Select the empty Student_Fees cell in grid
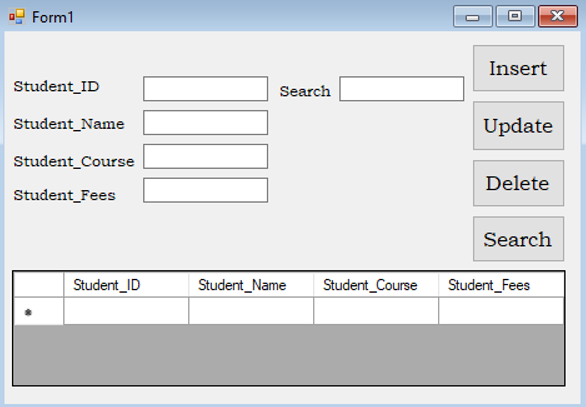The height and width of the screenshot is (407, 586). coord(501,311)
